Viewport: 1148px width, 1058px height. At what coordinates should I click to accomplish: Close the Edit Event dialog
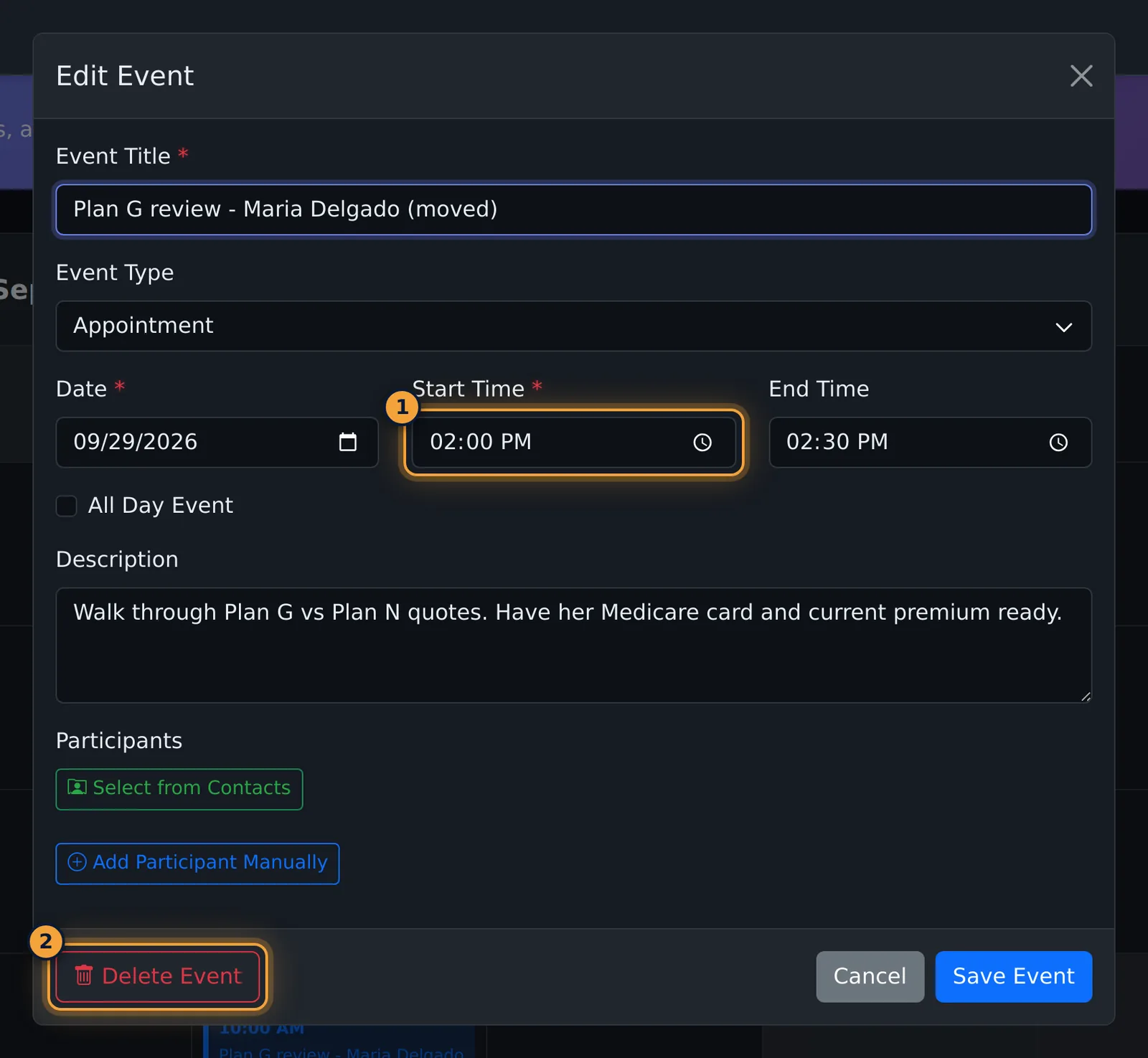pos(1081,76)
